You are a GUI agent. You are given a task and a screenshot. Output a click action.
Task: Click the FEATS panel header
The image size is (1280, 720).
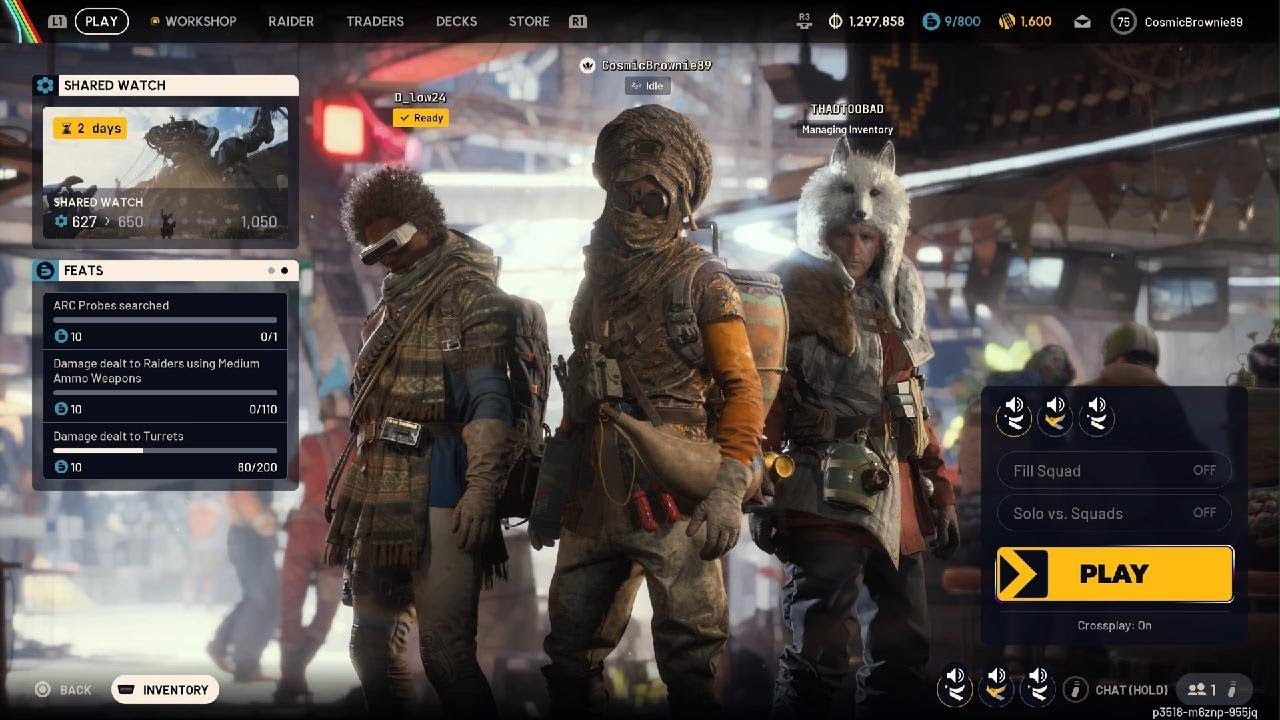coord(166,270)
